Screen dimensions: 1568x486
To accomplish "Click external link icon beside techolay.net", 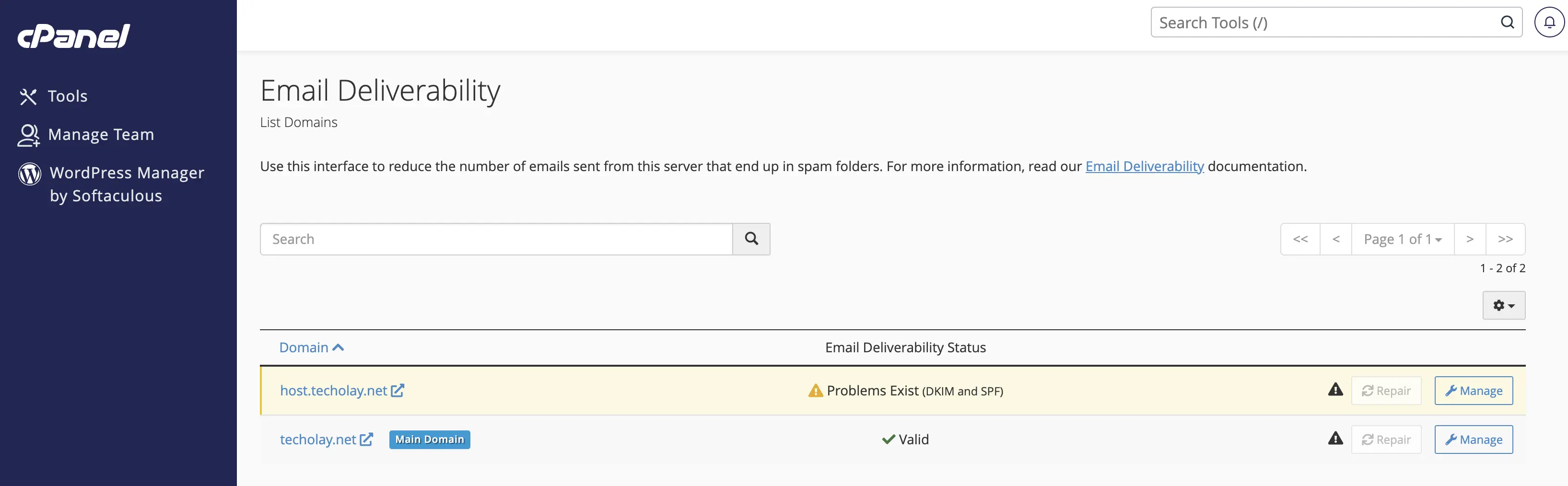I will pyautogui.click(x=366, y=439).
